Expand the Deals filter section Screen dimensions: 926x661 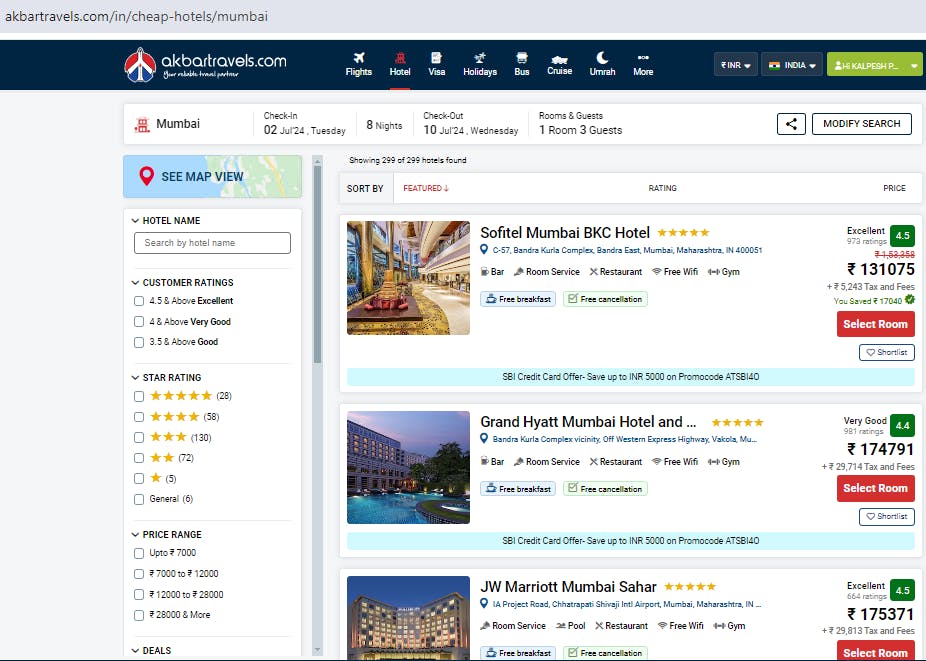pyautogui.click(x=151, y=650)
